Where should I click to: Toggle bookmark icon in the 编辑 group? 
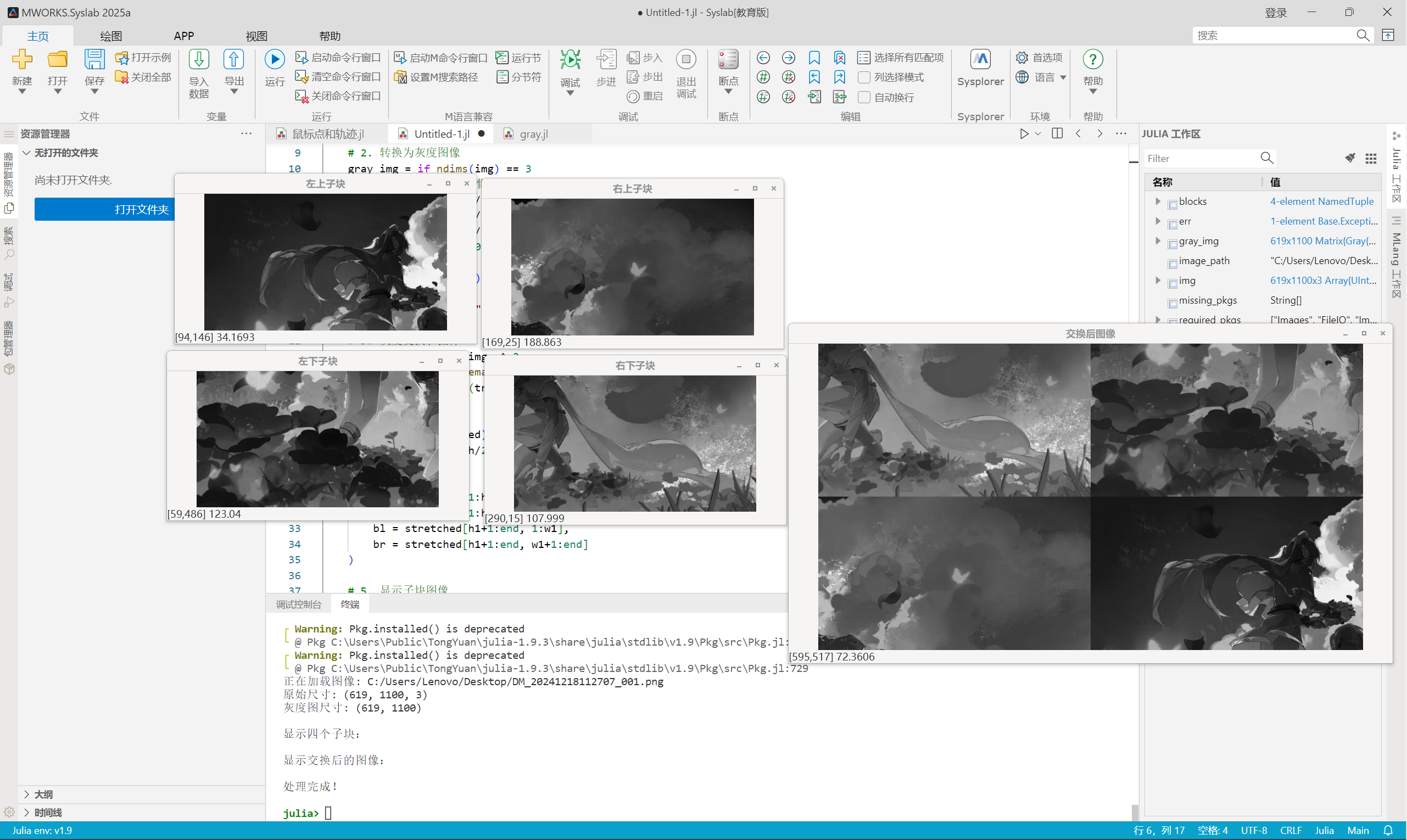coord(814,58)
